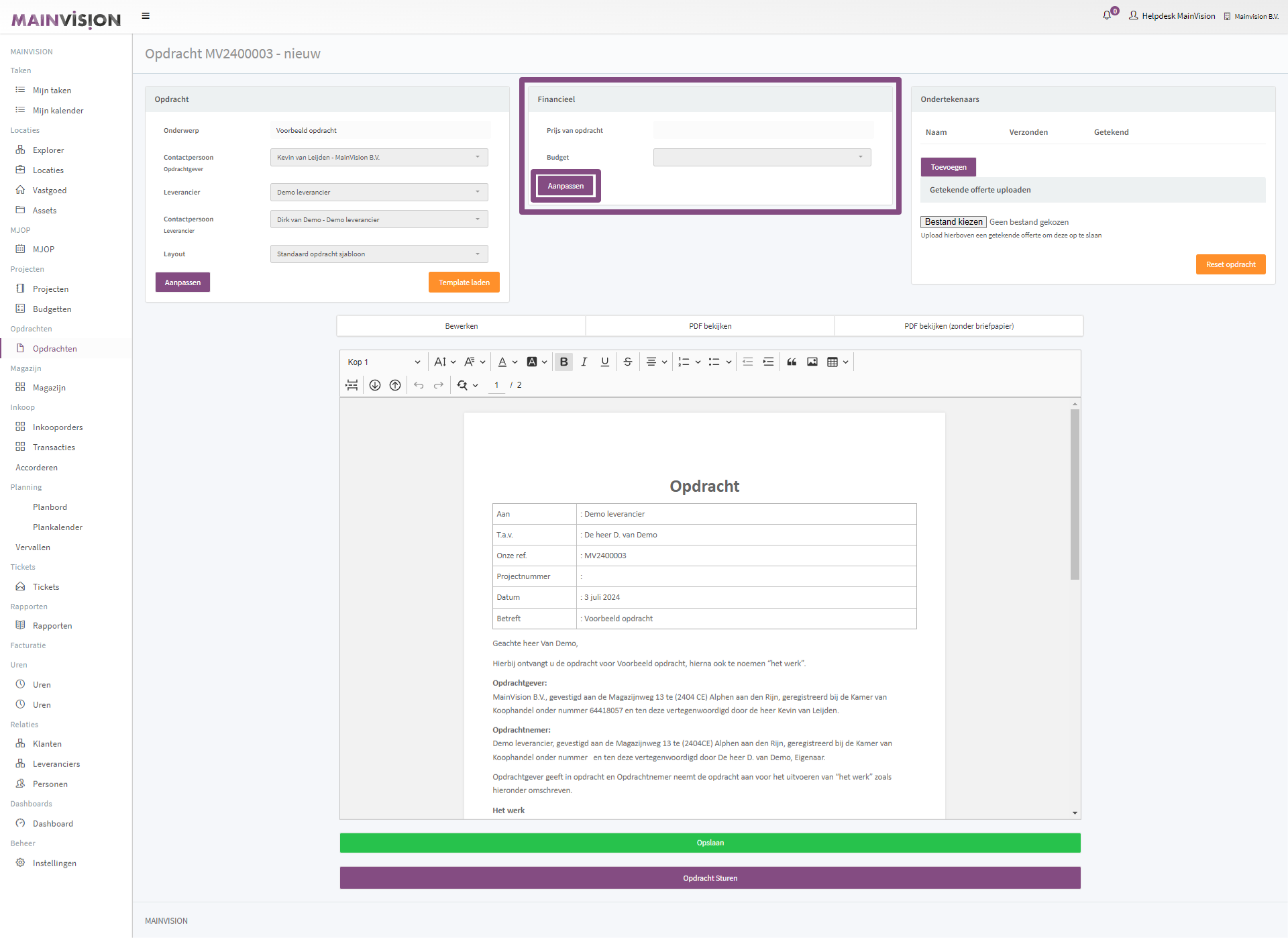Insert a block quote
The height and width of the screenshot is (938, 1288).
click(x=792, y=362)
